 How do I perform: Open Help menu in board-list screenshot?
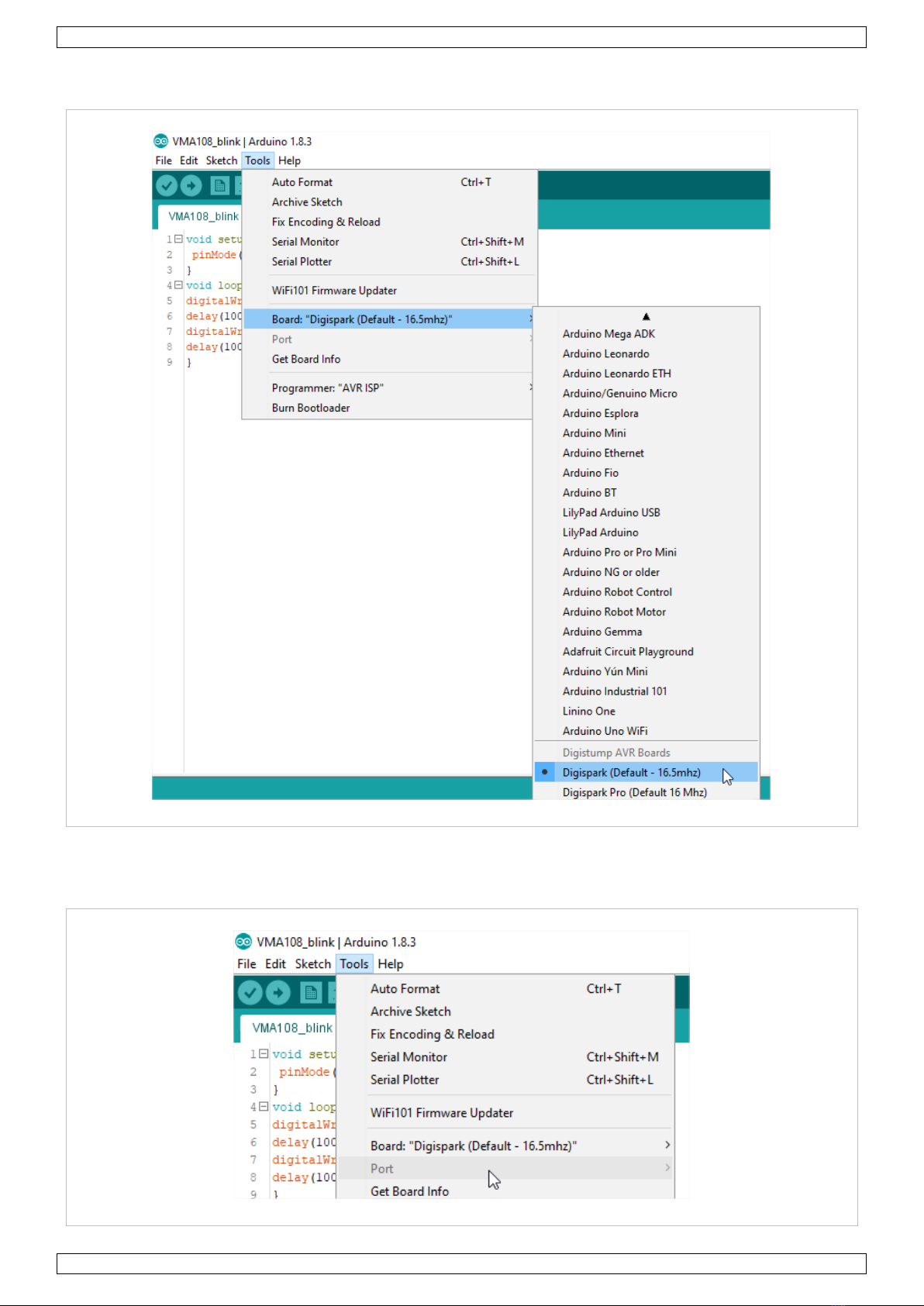click(289, 160)
